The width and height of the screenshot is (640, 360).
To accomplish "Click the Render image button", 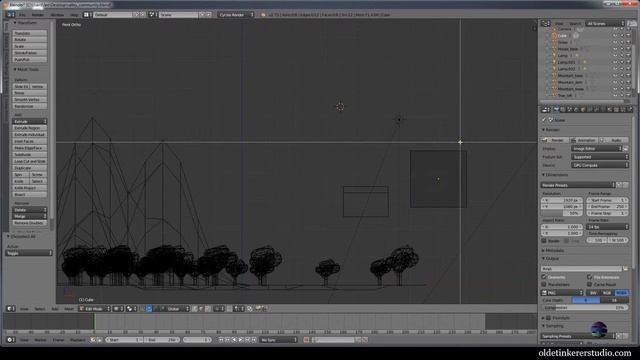I will pos(555,140).
